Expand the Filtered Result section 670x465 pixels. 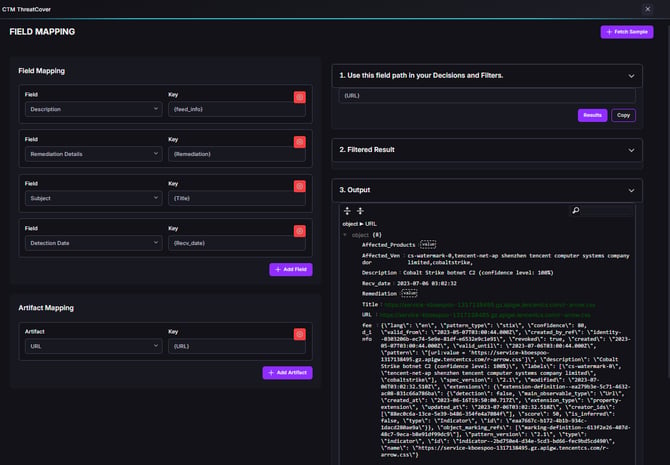click(x=631, y=150)
